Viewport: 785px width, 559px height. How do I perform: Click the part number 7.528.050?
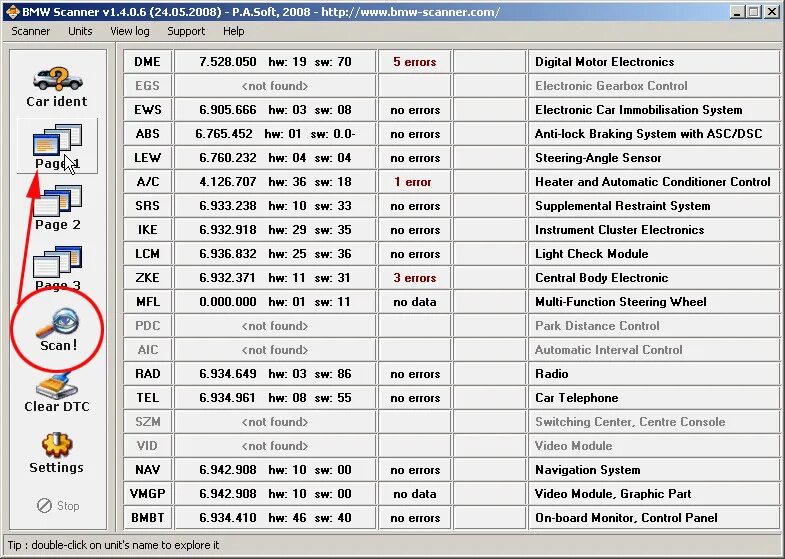[x=228, y=62]
